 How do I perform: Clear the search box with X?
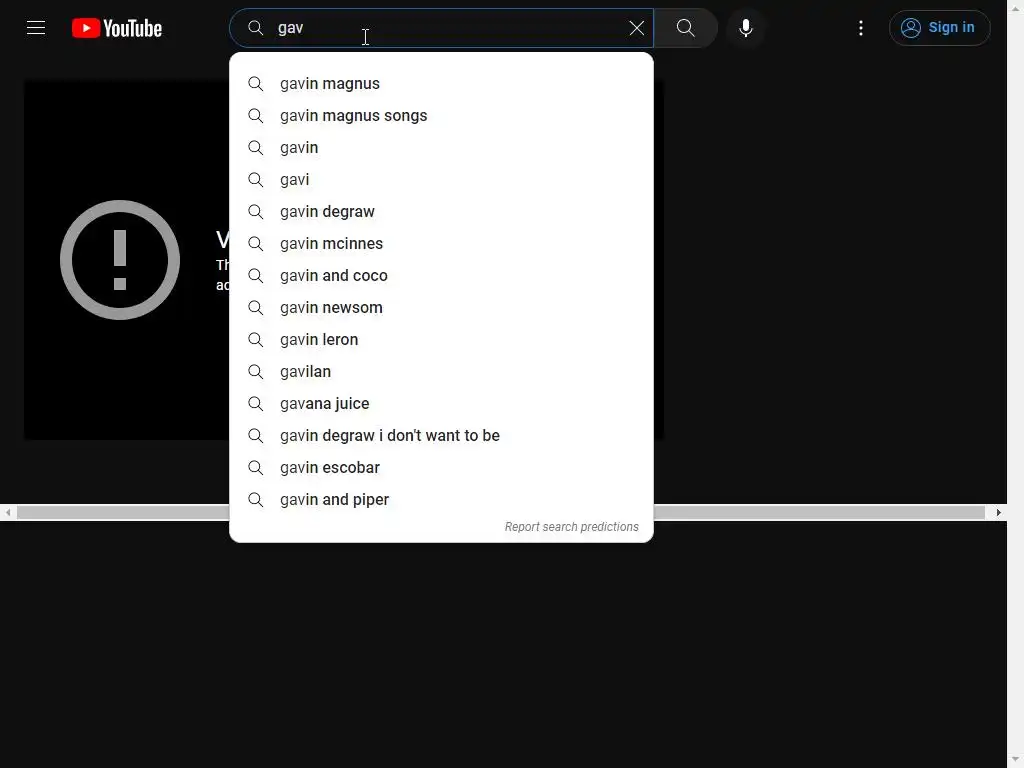[637, 28]
